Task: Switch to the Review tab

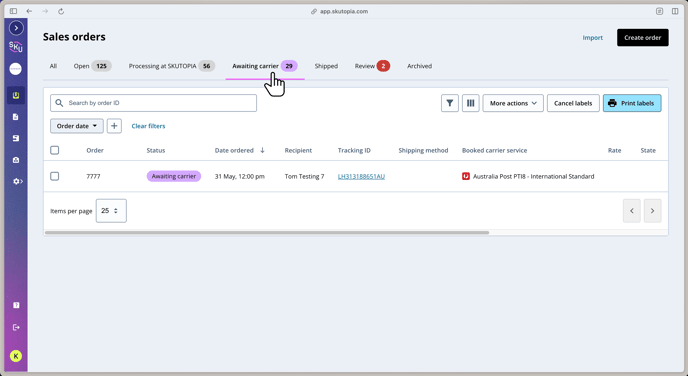Action: pyautogui.click(x=372, y=66)
